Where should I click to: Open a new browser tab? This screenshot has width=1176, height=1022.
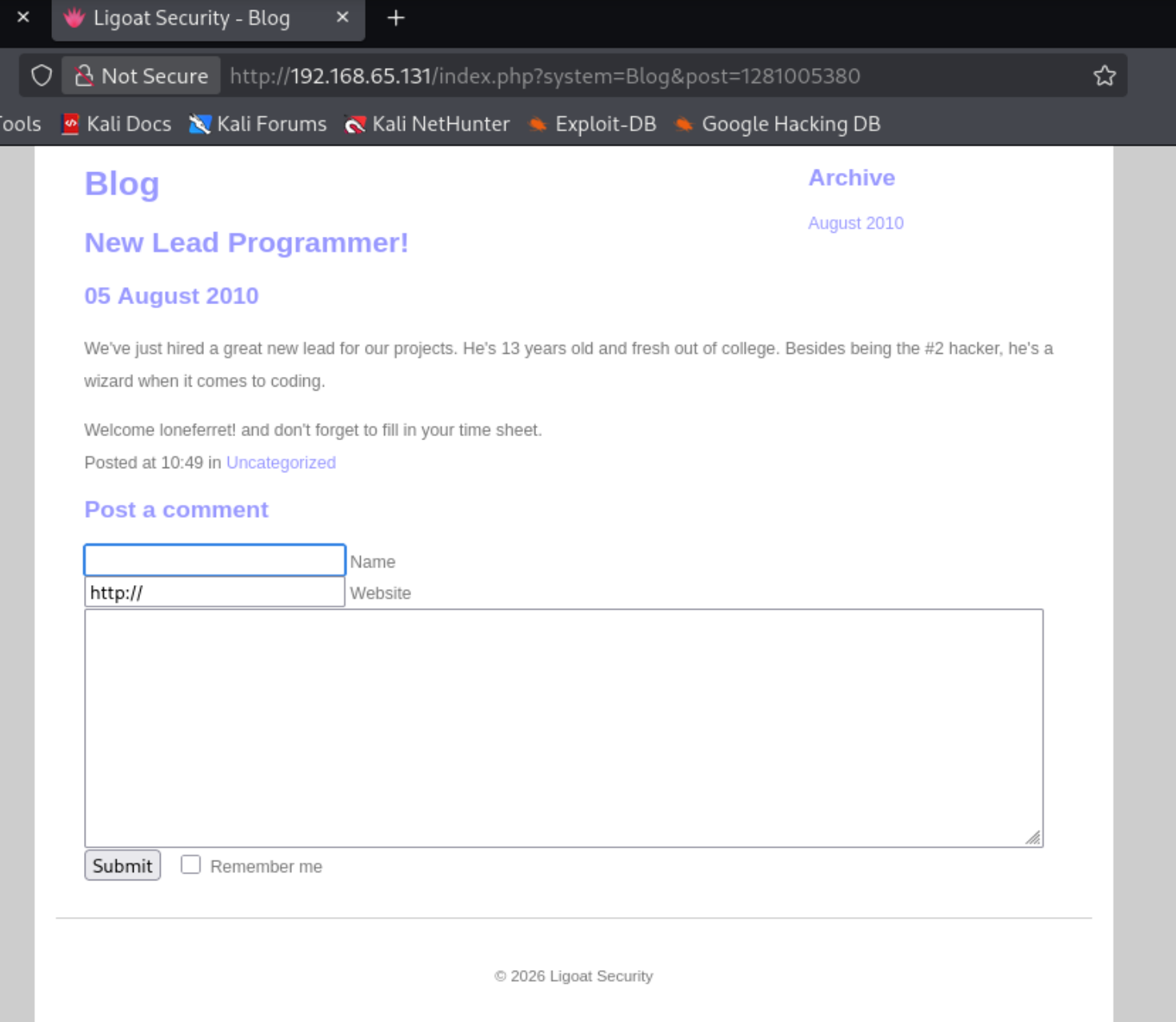tap(395, 18)
